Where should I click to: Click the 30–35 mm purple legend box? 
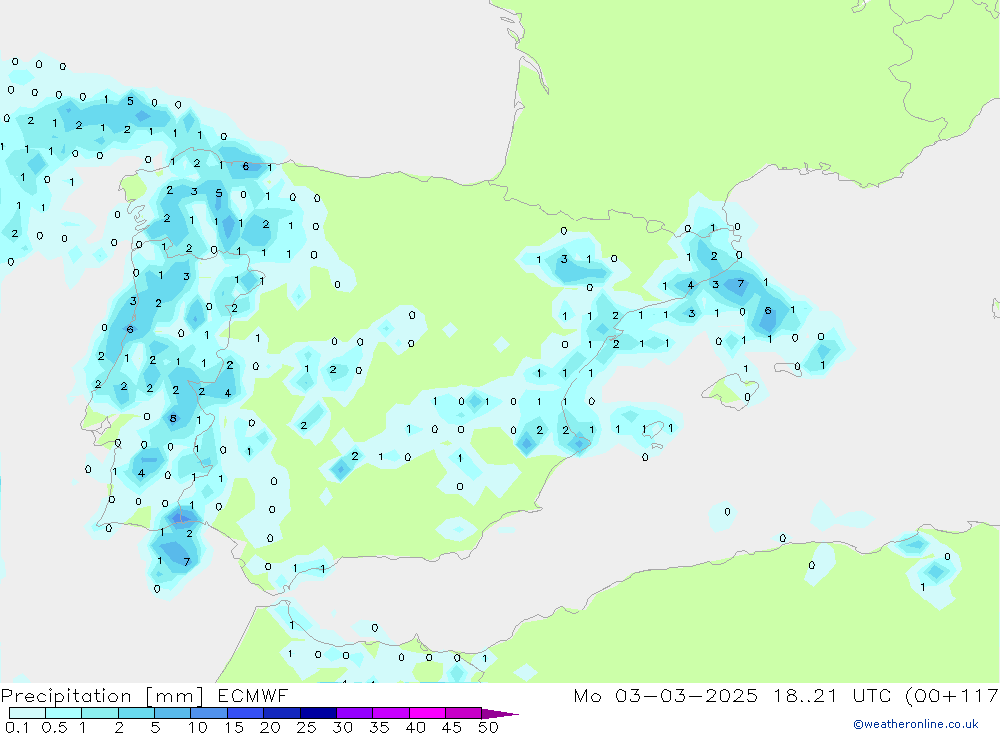355,713
